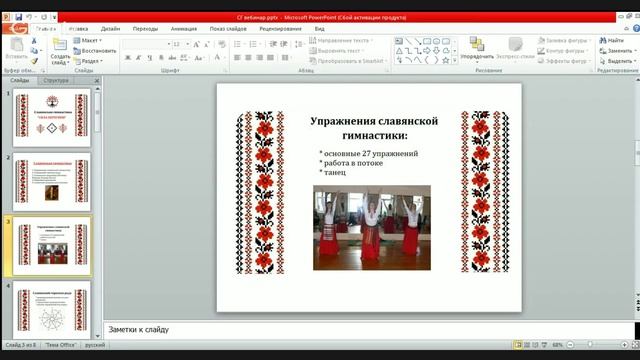Open the line spacing dropdown
This screenshot has width=640, height=360.
coord(300,44)
